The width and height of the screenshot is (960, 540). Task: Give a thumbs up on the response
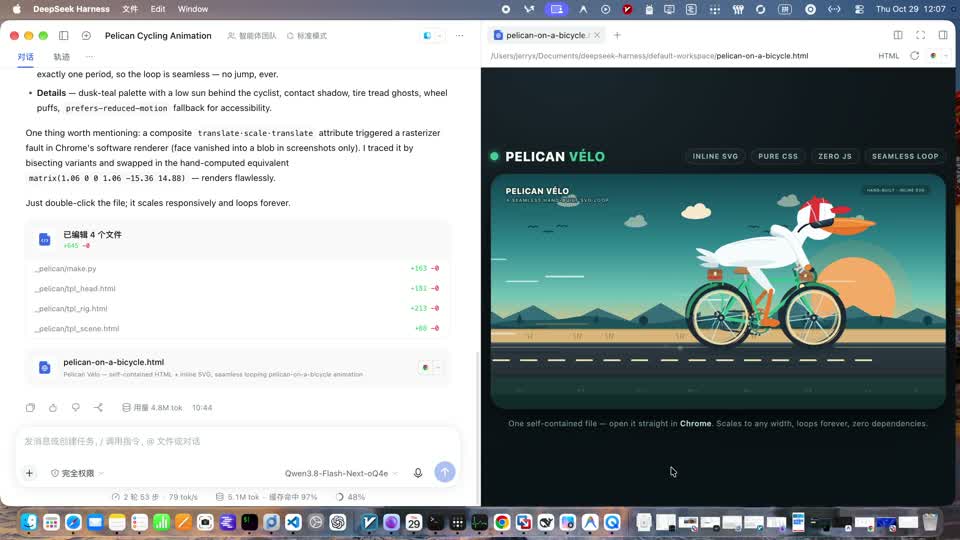click(x=53, y=408)
